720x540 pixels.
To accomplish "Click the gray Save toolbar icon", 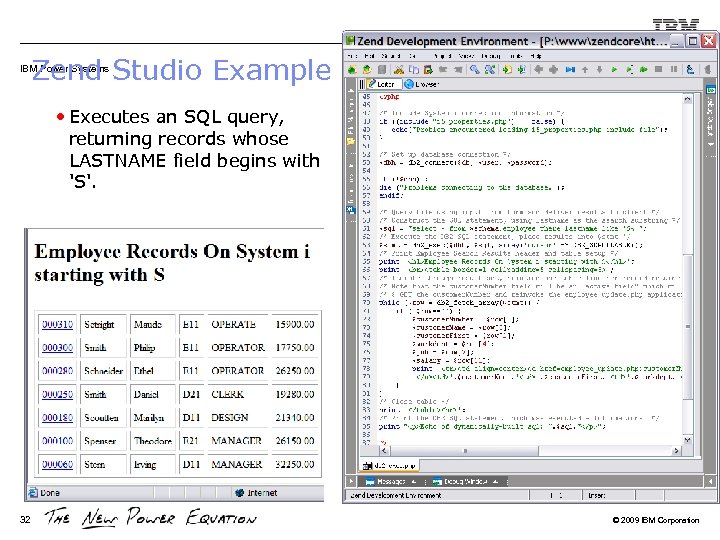I will pos(382,69).
